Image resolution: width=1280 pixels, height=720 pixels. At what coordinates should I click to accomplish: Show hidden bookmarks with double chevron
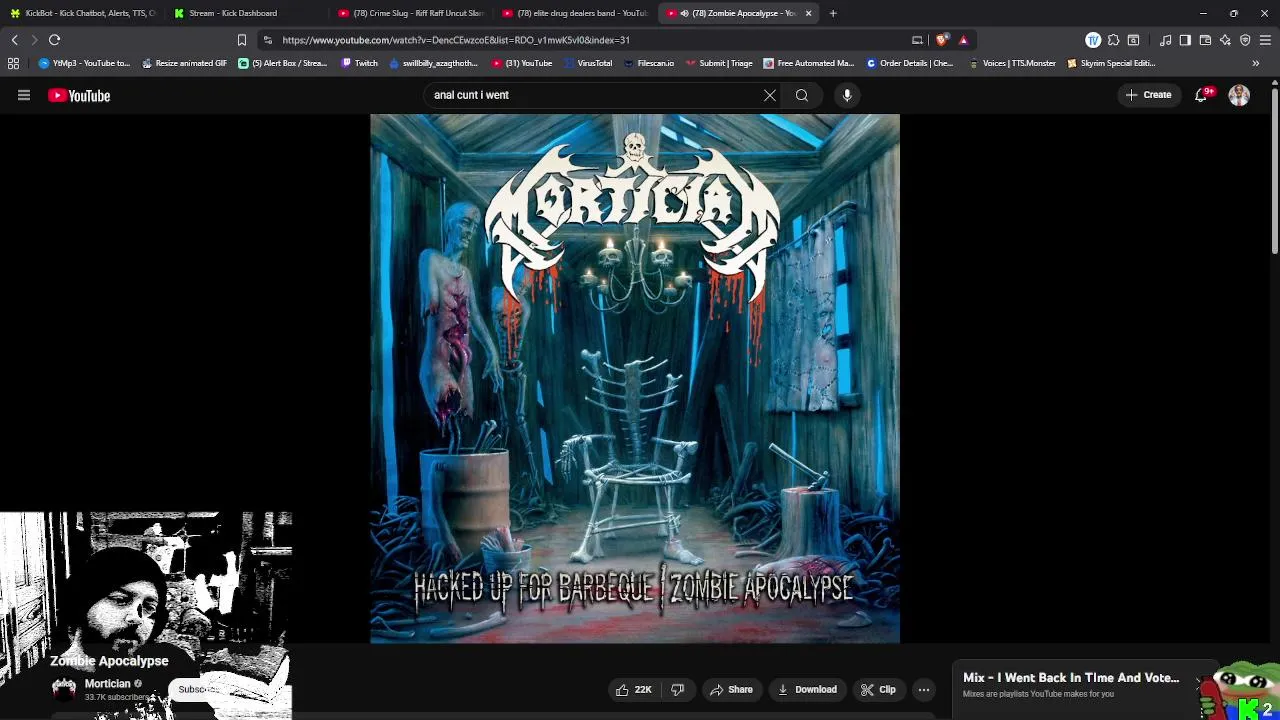[x=1256, y=63]
